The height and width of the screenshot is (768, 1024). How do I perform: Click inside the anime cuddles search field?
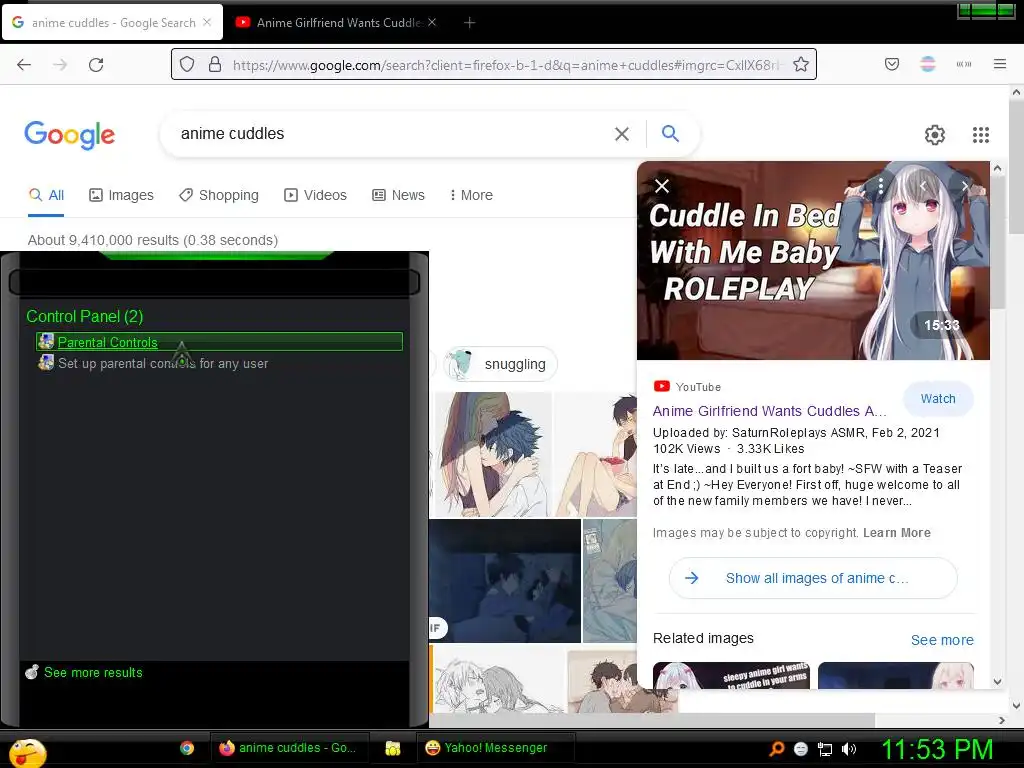392,134
